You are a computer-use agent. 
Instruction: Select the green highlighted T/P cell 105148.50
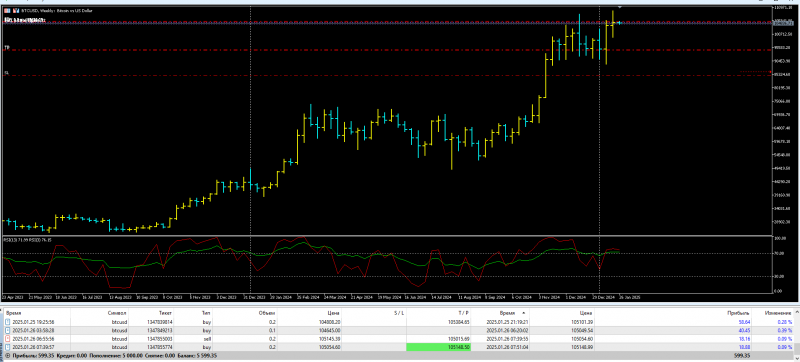point(438,347)
